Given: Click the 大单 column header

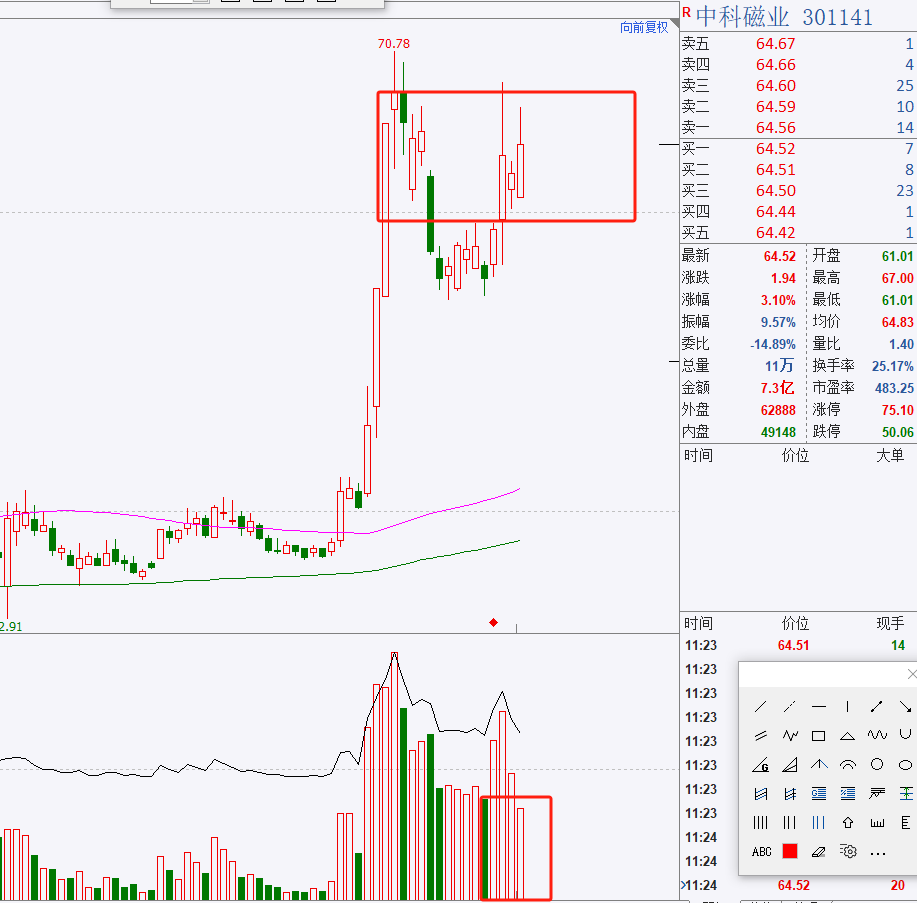Looking at the screenshot, I should (890, 456).
